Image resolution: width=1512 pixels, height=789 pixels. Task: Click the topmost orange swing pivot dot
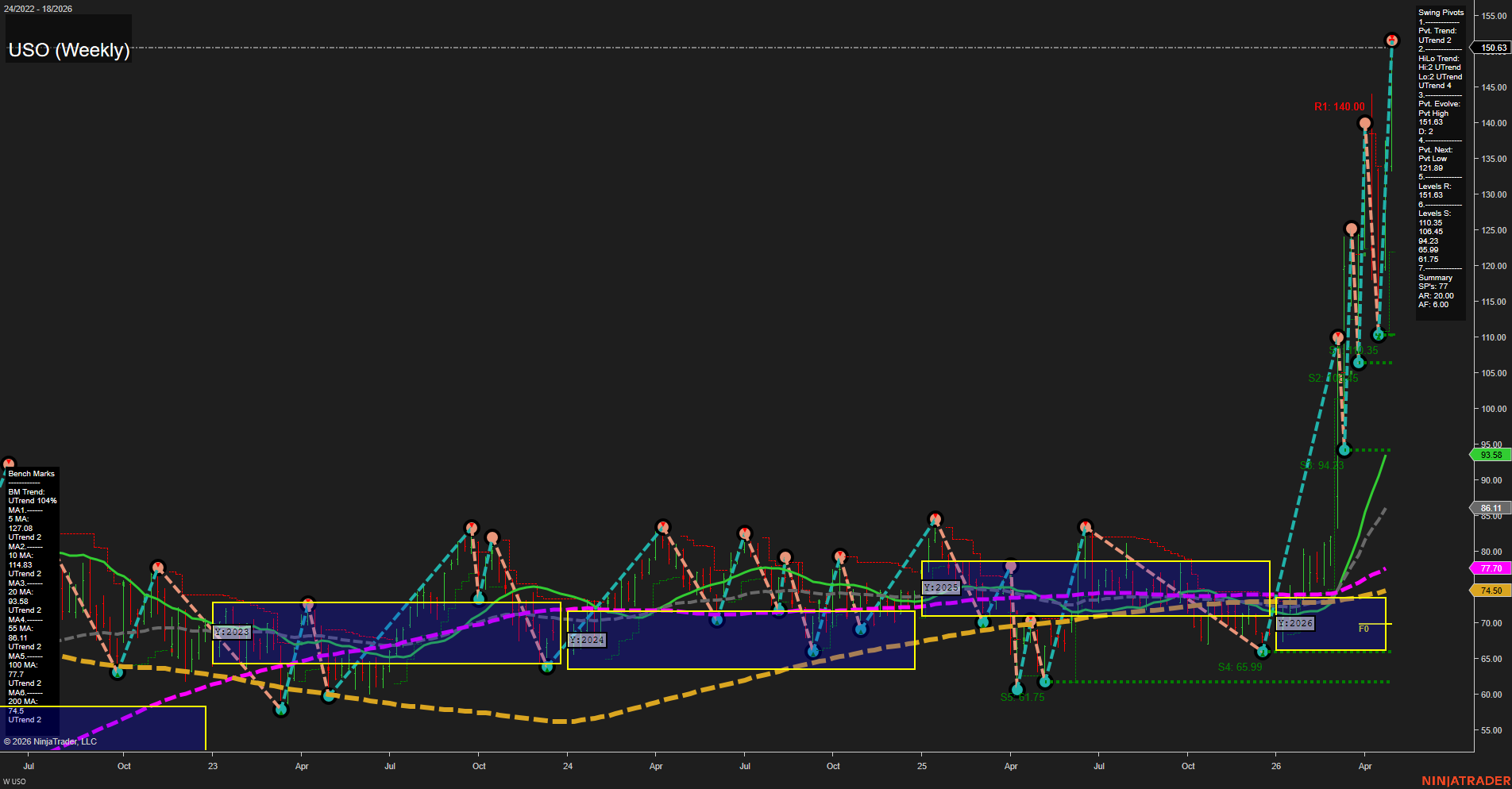(x=1391, y=38)
